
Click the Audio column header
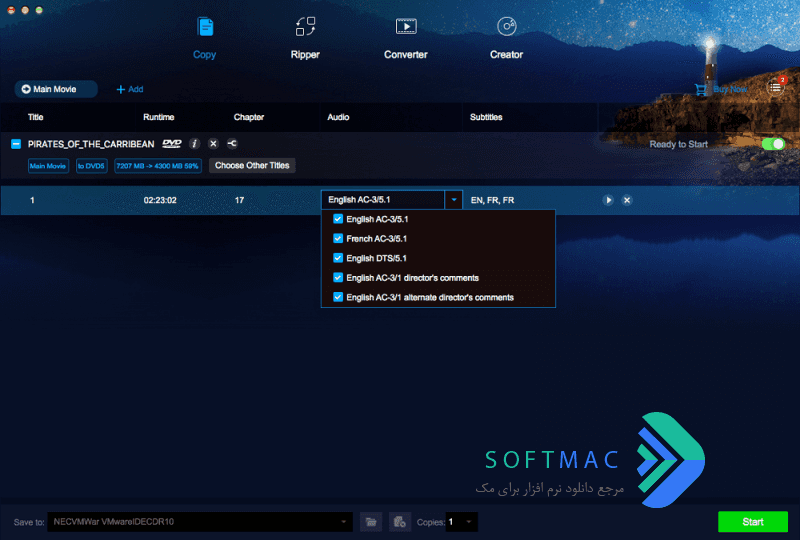338,117
